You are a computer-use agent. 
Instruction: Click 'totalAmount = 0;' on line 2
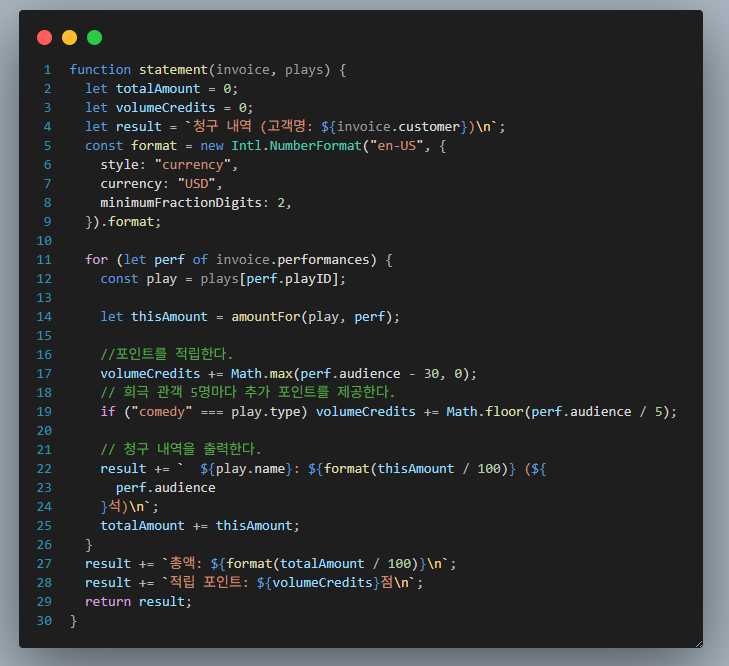click(177, 89)
